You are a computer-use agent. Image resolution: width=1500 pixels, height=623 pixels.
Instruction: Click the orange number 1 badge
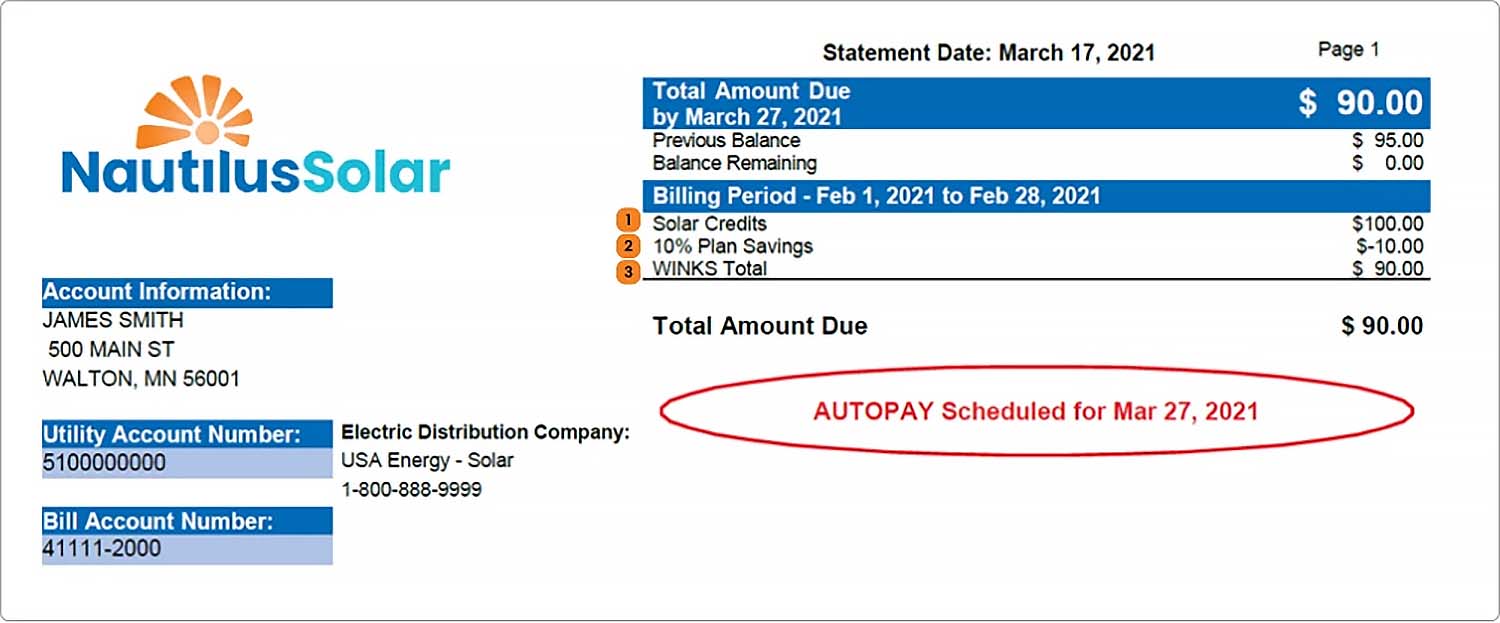628,221
